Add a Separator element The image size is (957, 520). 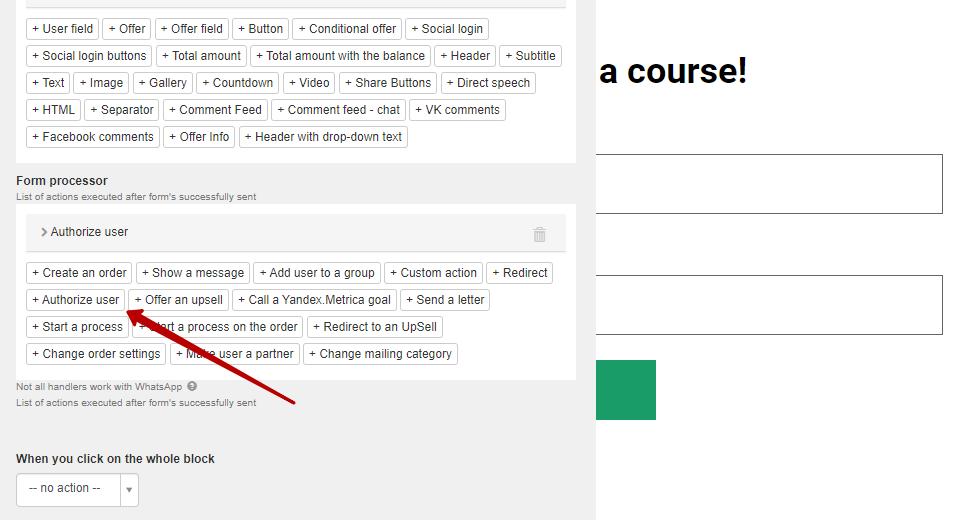click(122, 110)
